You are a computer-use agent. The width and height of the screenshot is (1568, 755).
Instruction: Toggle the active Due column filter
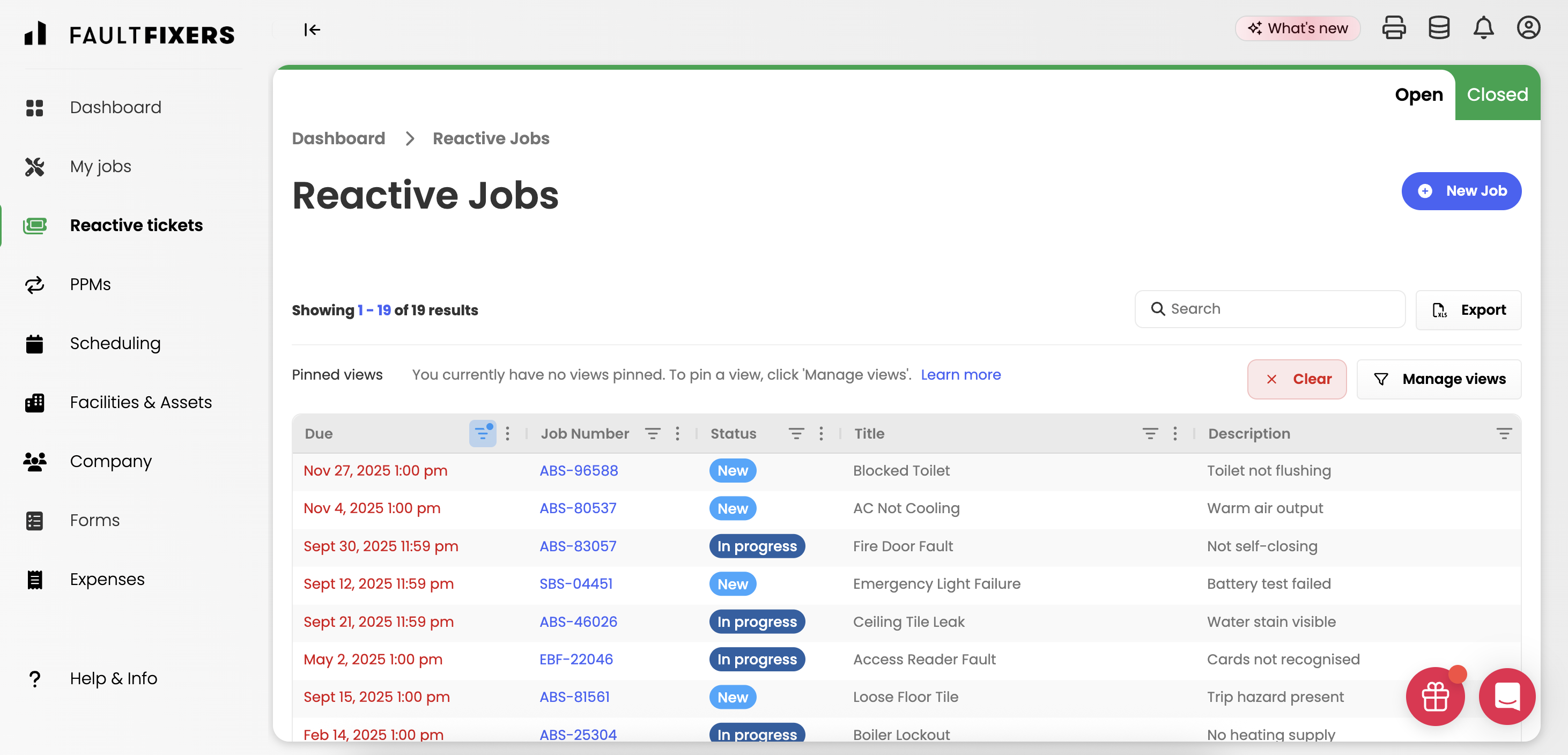point(483,433)
